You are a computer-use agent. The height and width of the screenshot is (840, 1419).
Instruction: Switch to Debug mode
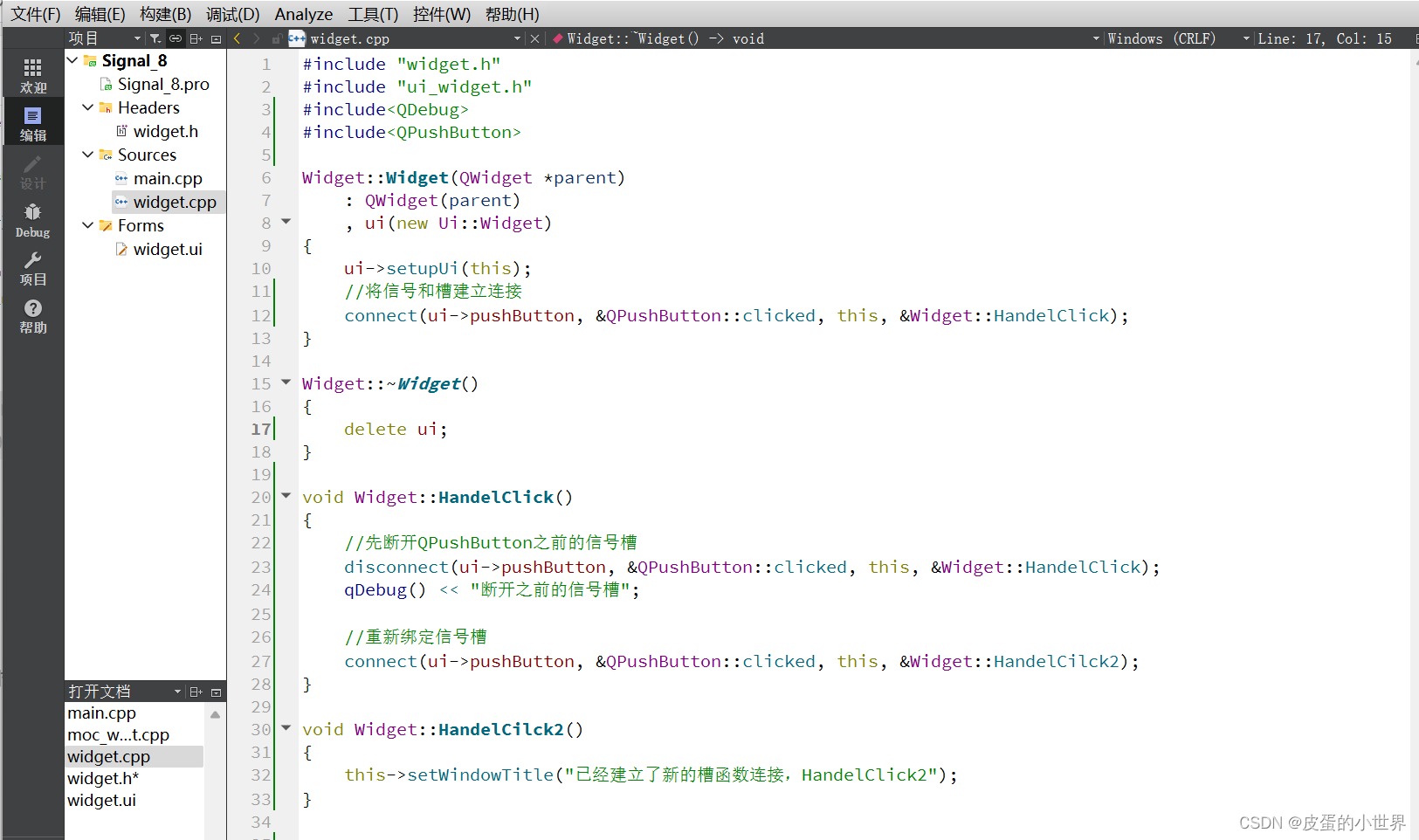tap(32, 220)
